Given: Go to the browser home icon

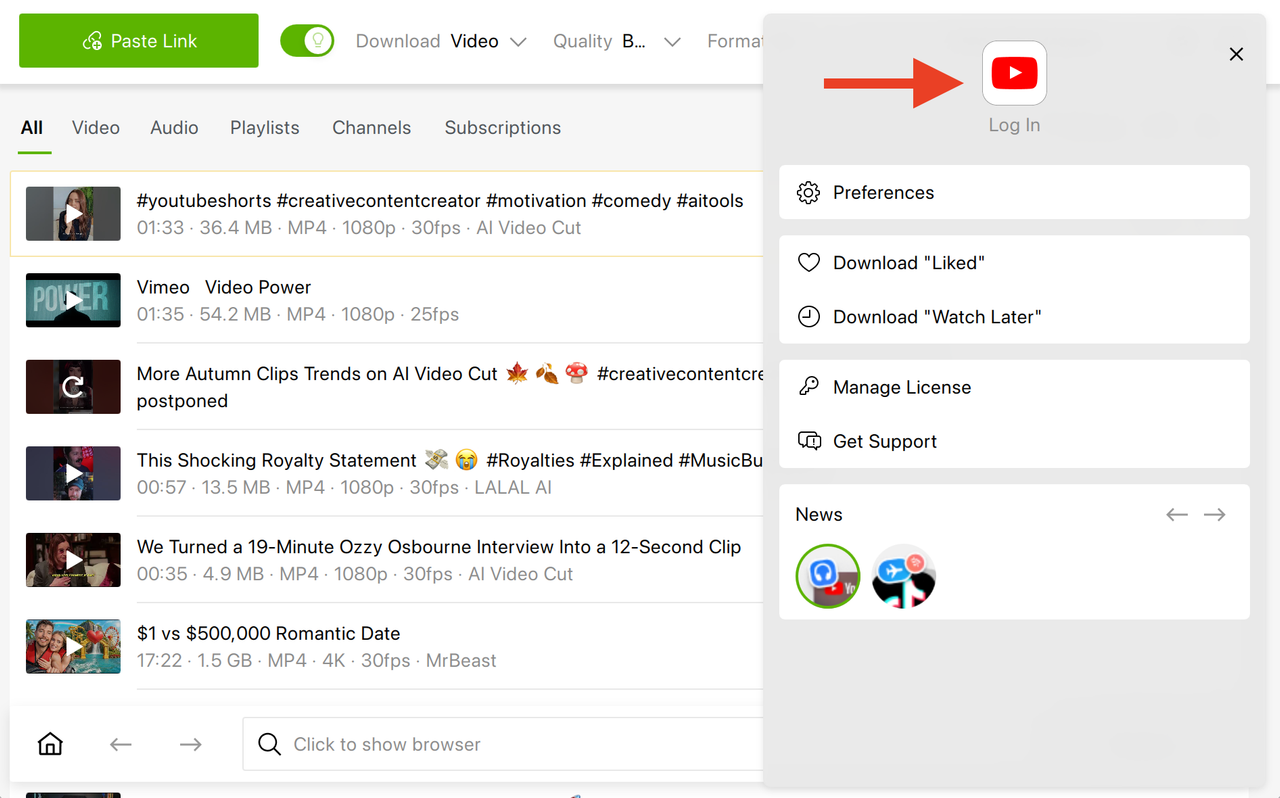Looking at the screenshot, I should pyautogui.click(x=50, y=744).
